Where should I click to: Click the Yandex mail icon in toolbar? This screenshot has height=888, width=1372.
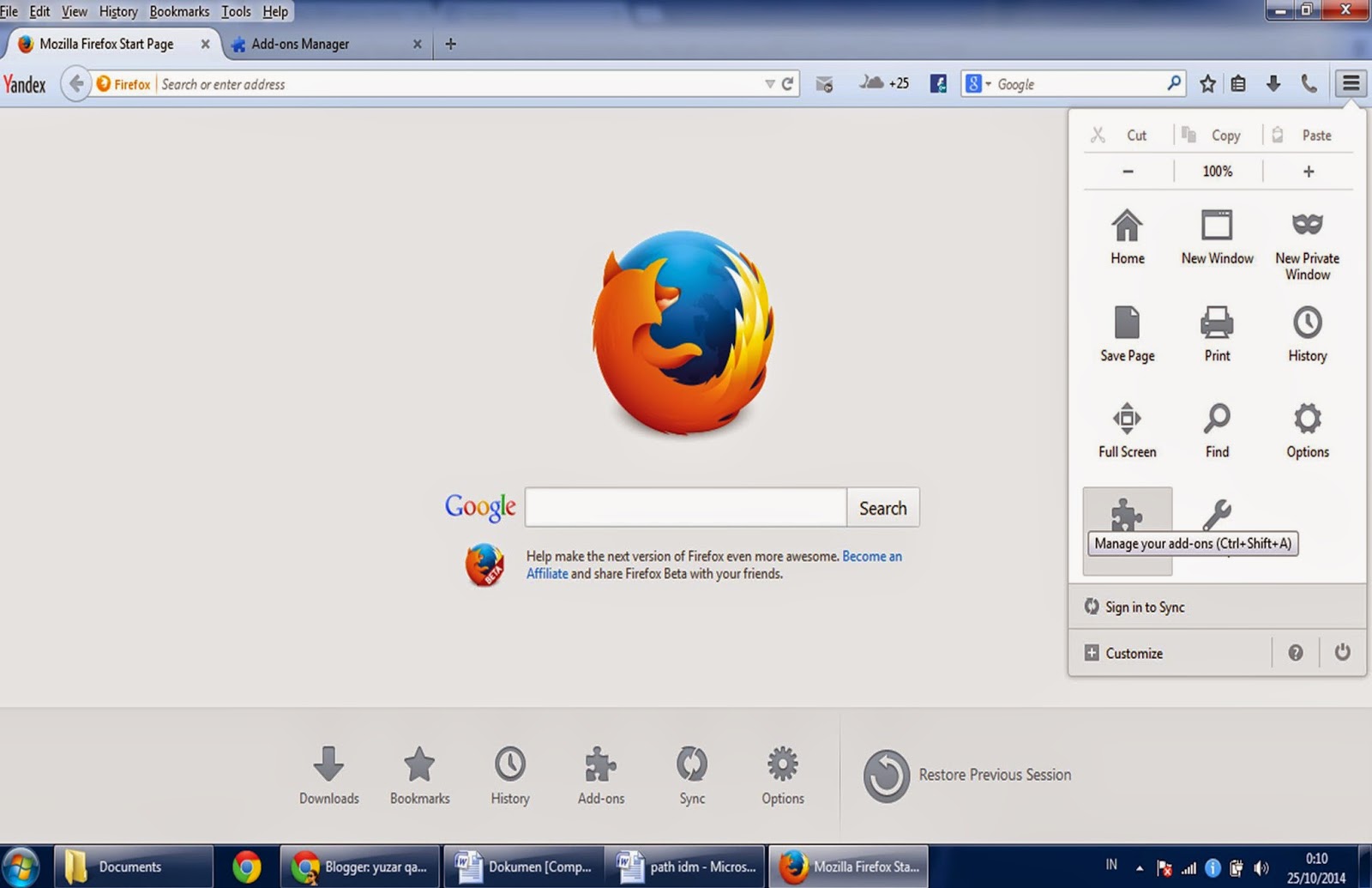pos(824,84)
